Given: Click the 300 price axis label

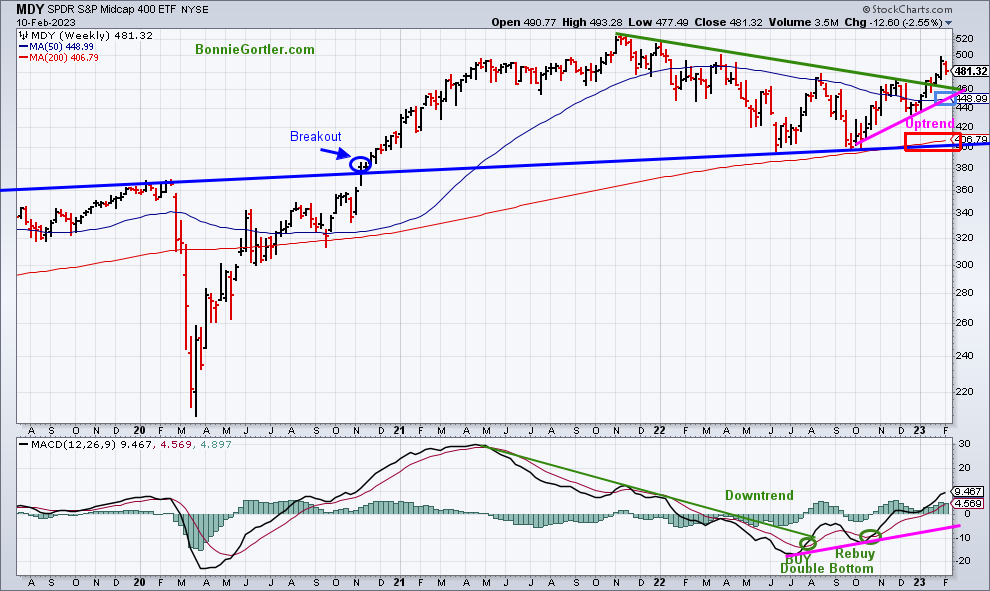Looking at the screenshot, I should pos(964,265).
